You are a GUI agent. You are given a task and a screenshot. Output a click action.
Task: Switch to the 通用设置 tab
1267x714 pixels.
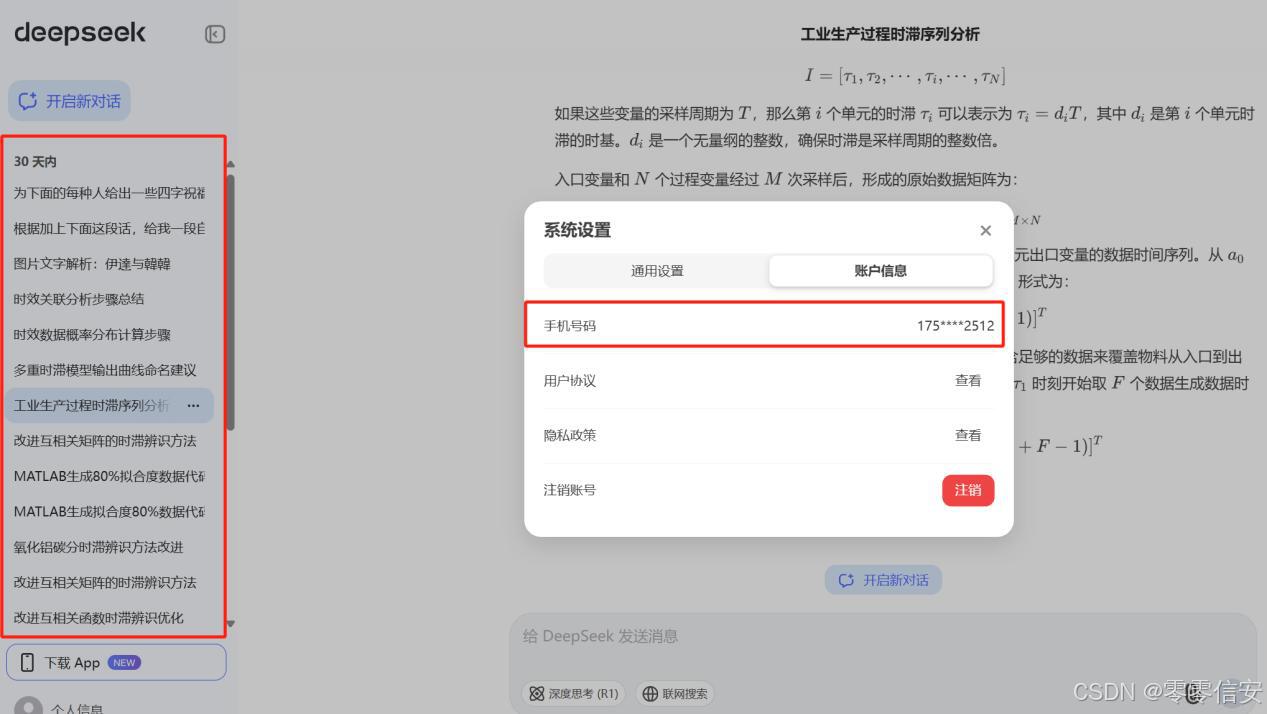657,271
